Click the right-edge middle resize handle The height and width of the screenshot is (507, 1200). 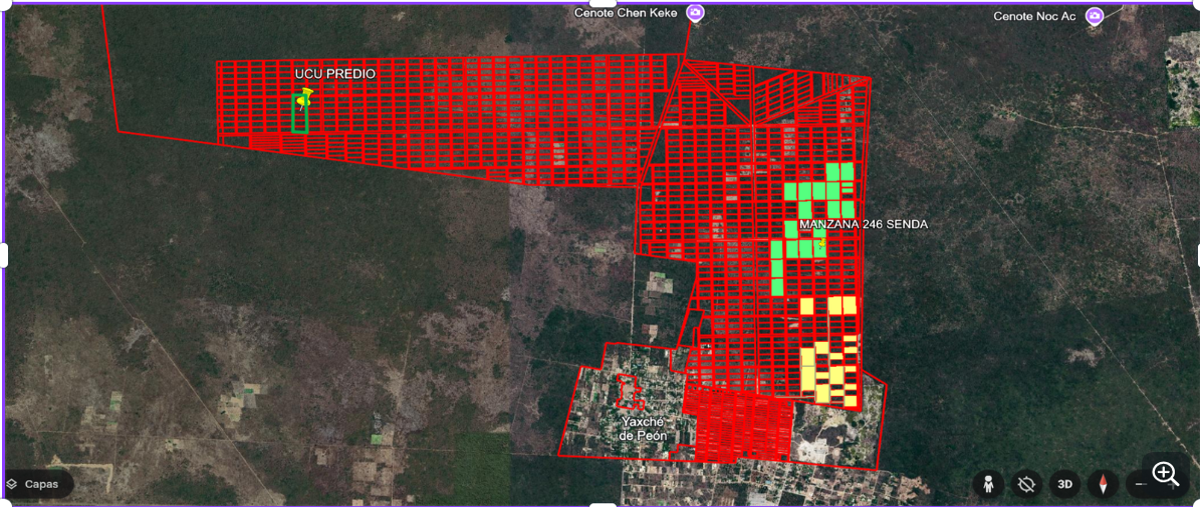pyautogui.click(x=1197, y=254)
